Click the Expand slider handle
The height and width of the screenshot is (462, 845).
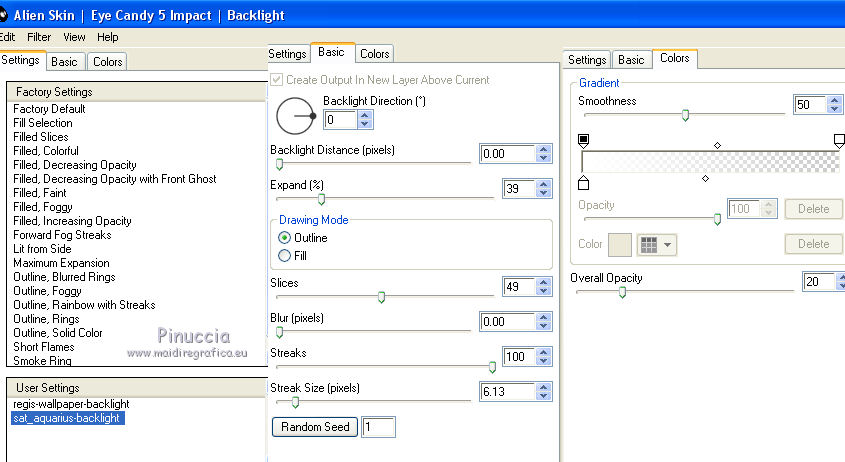pyautogui.click(x=321, y=199)
